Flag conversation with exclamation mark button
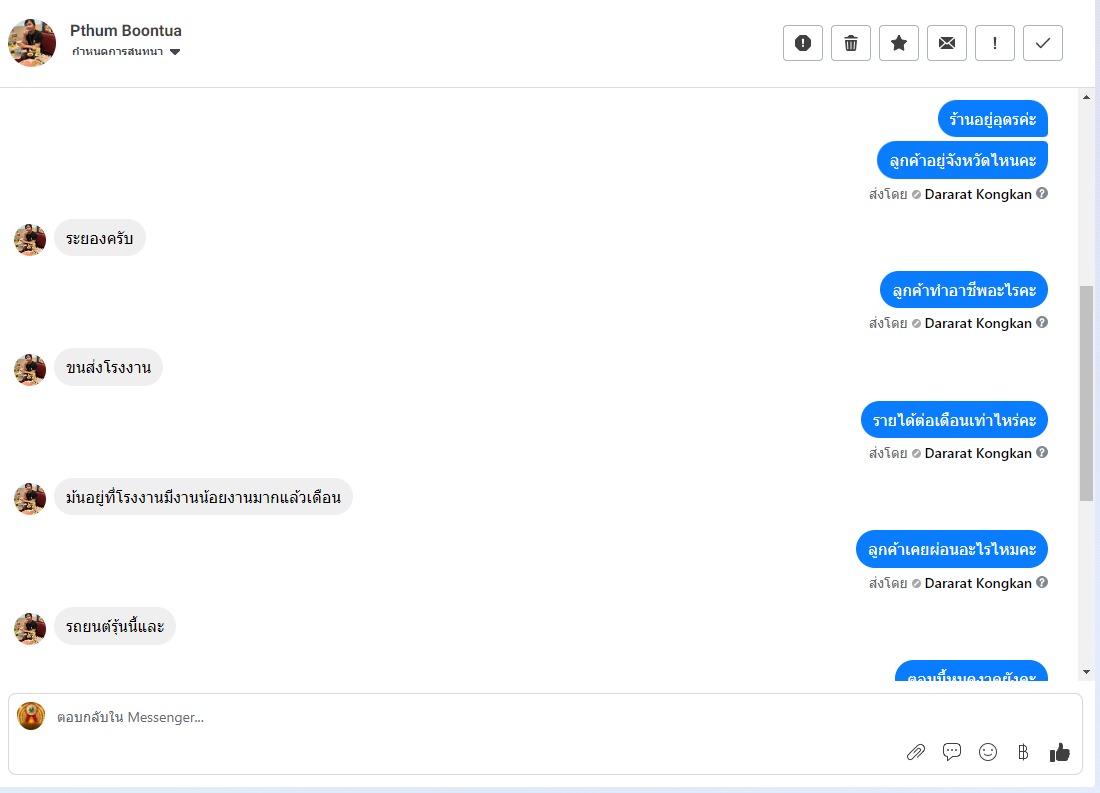This screenshot has width=1100, height=793. tap(995, 43)
